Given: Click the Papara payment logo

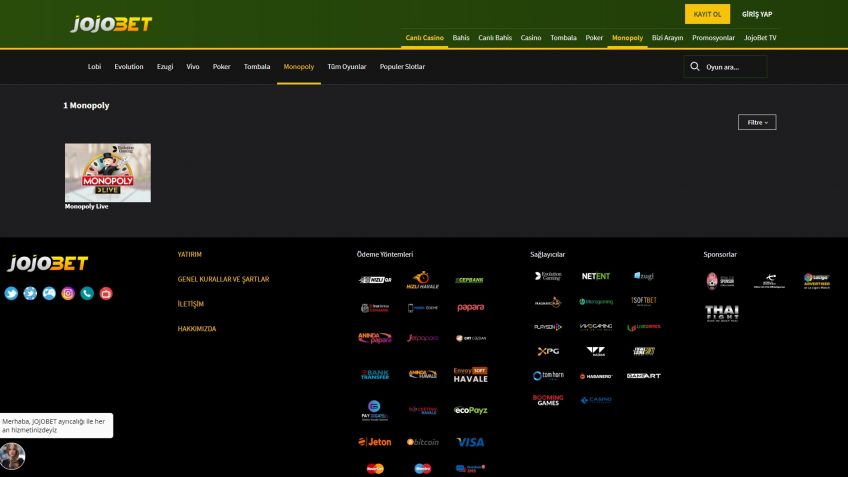Looking at the screenshot, I should (x=470, y=307).
